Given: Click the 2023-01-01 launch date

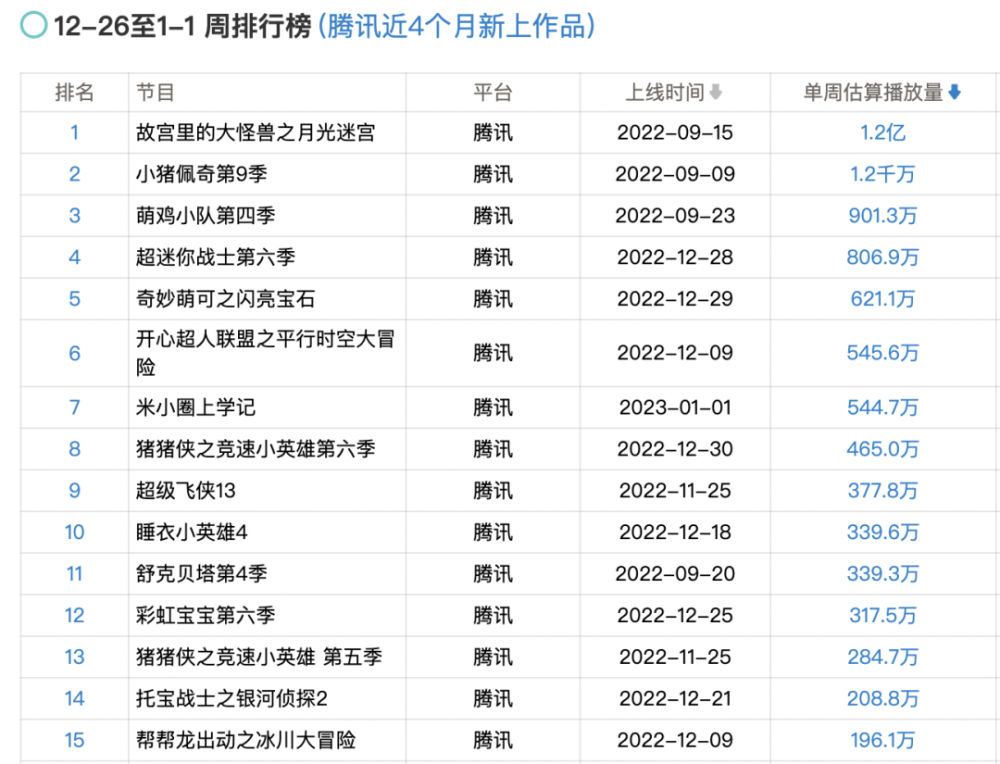Looking at the screenshot, I should 675,407.
